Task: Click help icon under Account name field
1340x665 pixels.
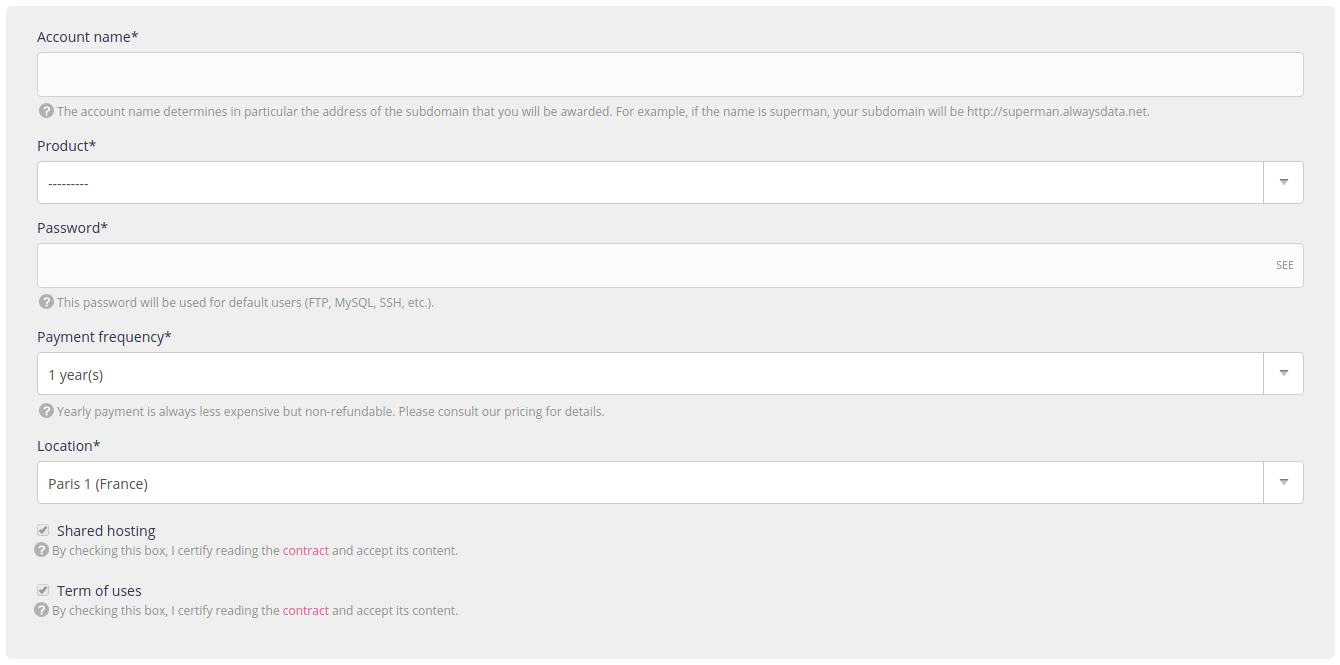Action: (x=46, y=111)
